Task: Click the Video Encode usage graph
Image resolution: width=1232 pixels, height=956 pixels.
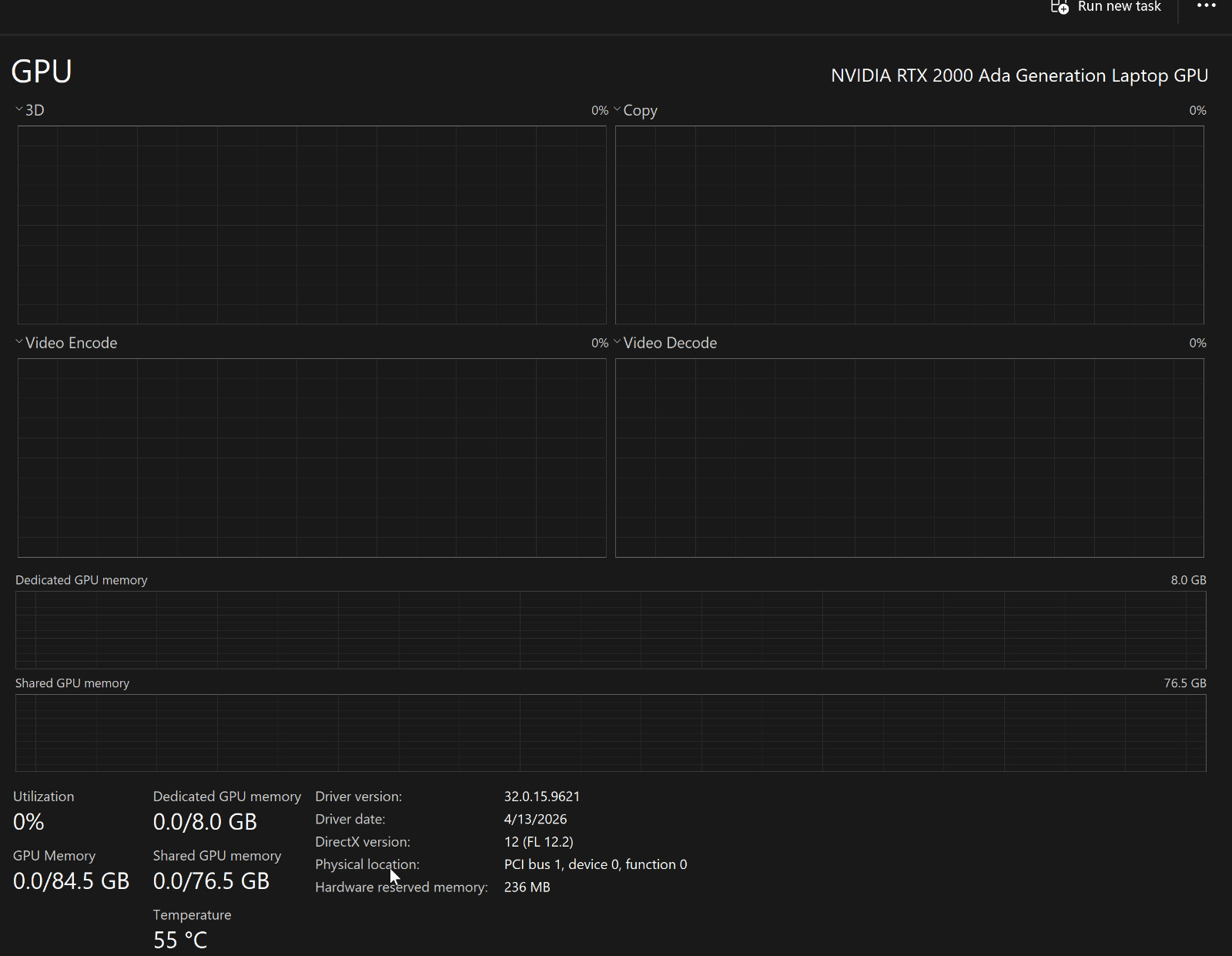Action: pyautogui.click(x=312, y=458)
